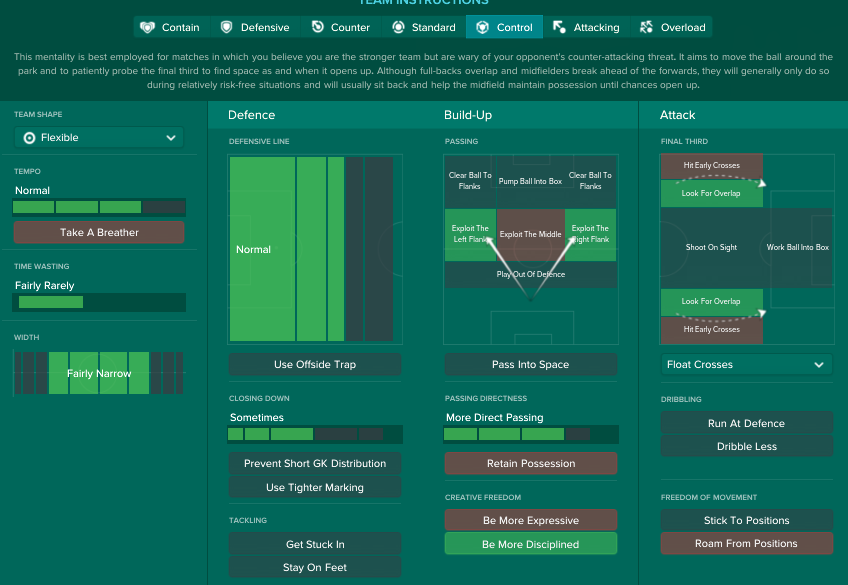Select Exploit The Left Flank pitch zone
This screenshot has width=848, height=585.
point(470,234)
